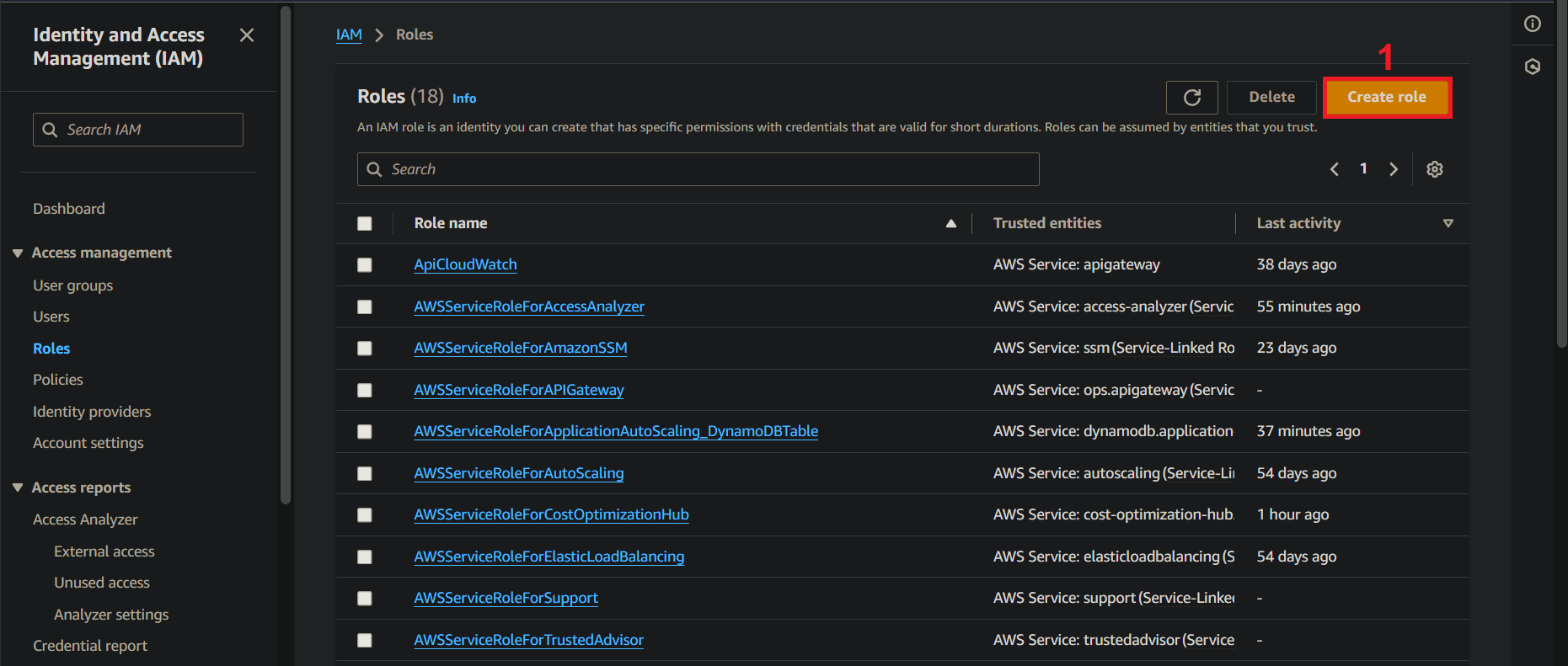Screen dimensions: 1568x666
Task: Open the Last activity column sort arrow
Action: point(1448,223)
